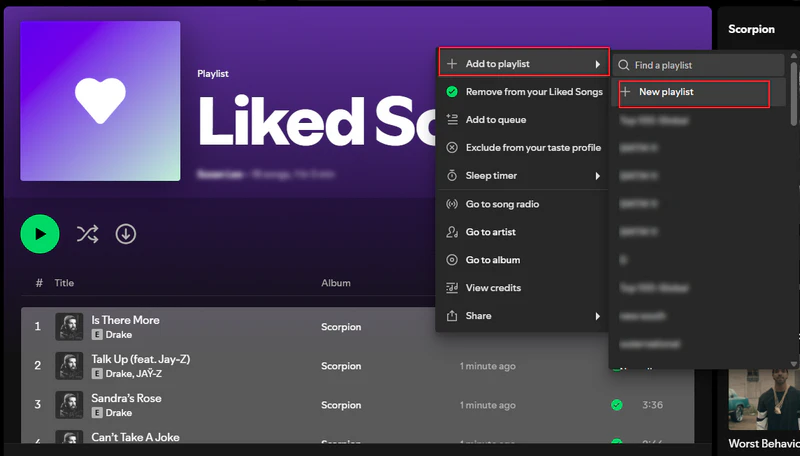Click the plus icon next to New playlist
The width and height of the screenshot is (800, 456).
pos(626,92)
